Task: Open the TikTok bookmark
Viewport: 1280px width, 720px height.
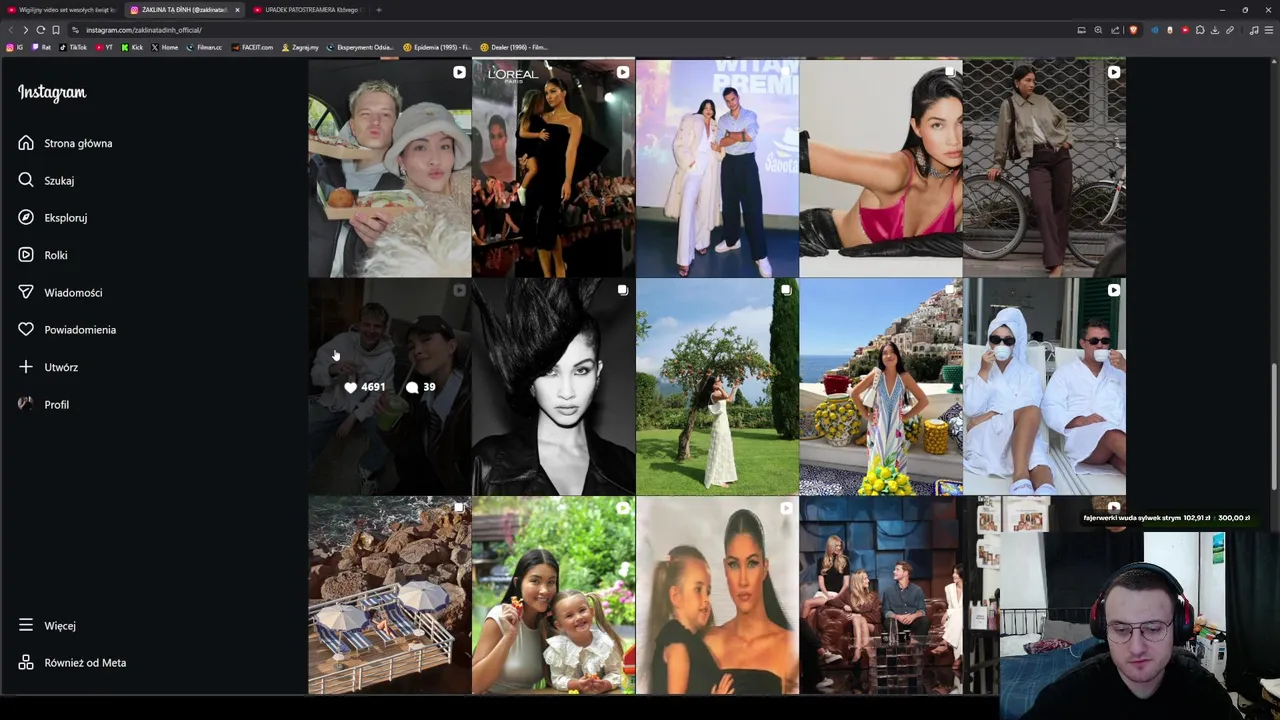Action: click(x=73, y=47)
